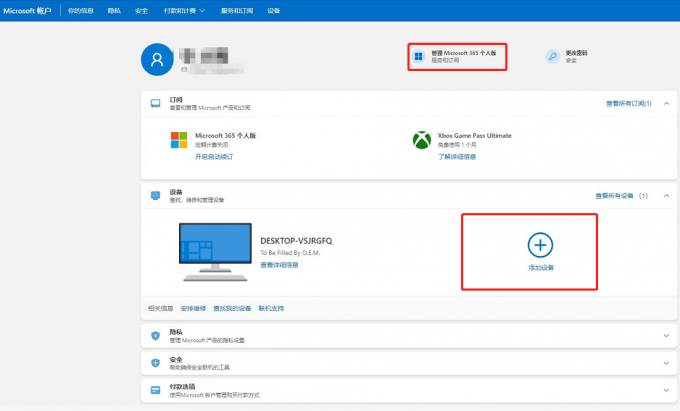Click 了解详细信息 under Xbox Game Pass
680x411 pixels.
click(457, 157)
